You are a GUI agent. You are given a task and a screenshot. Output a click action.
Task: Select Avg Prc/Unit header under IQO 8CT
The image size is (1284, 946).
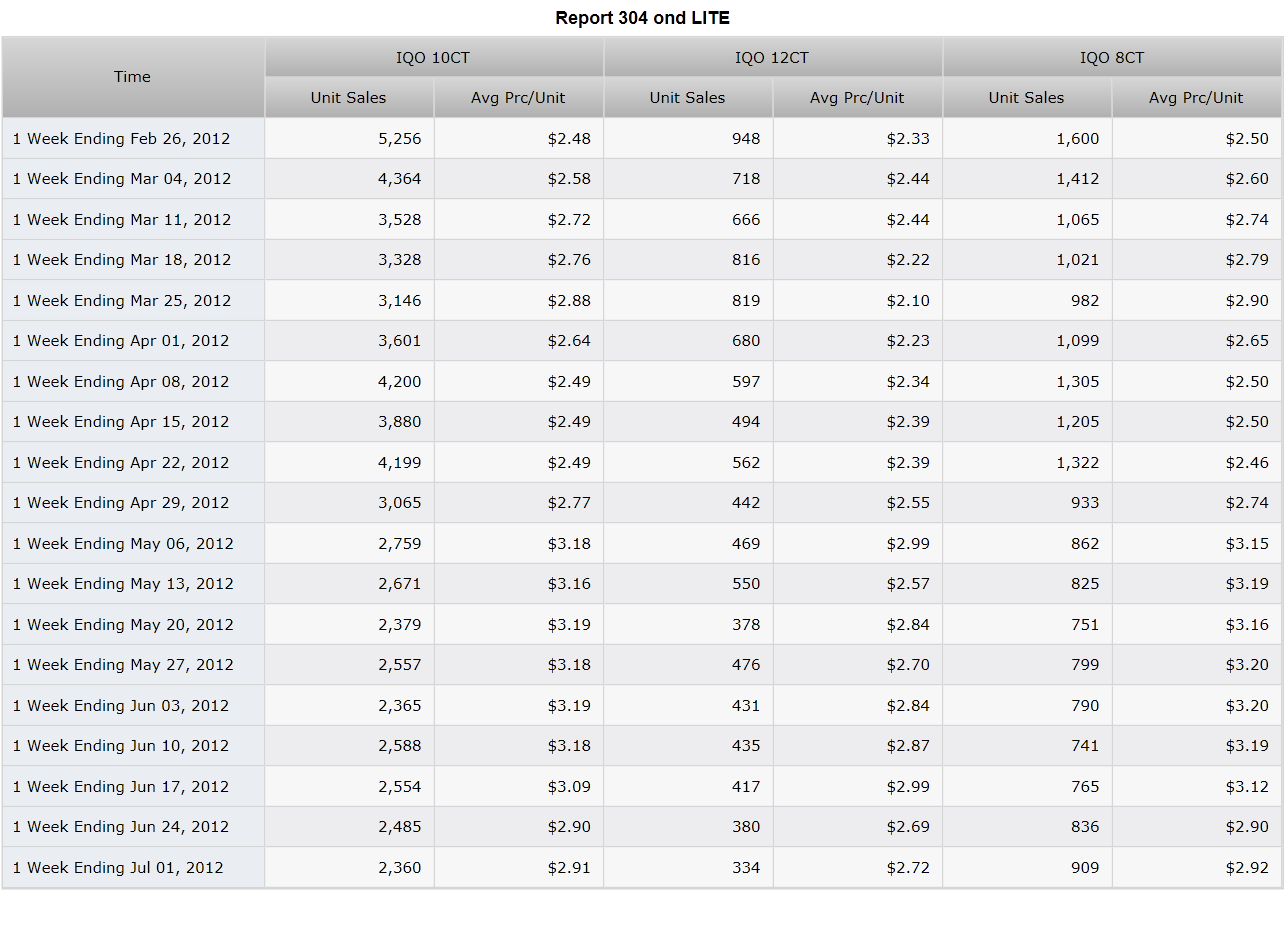1197,98
